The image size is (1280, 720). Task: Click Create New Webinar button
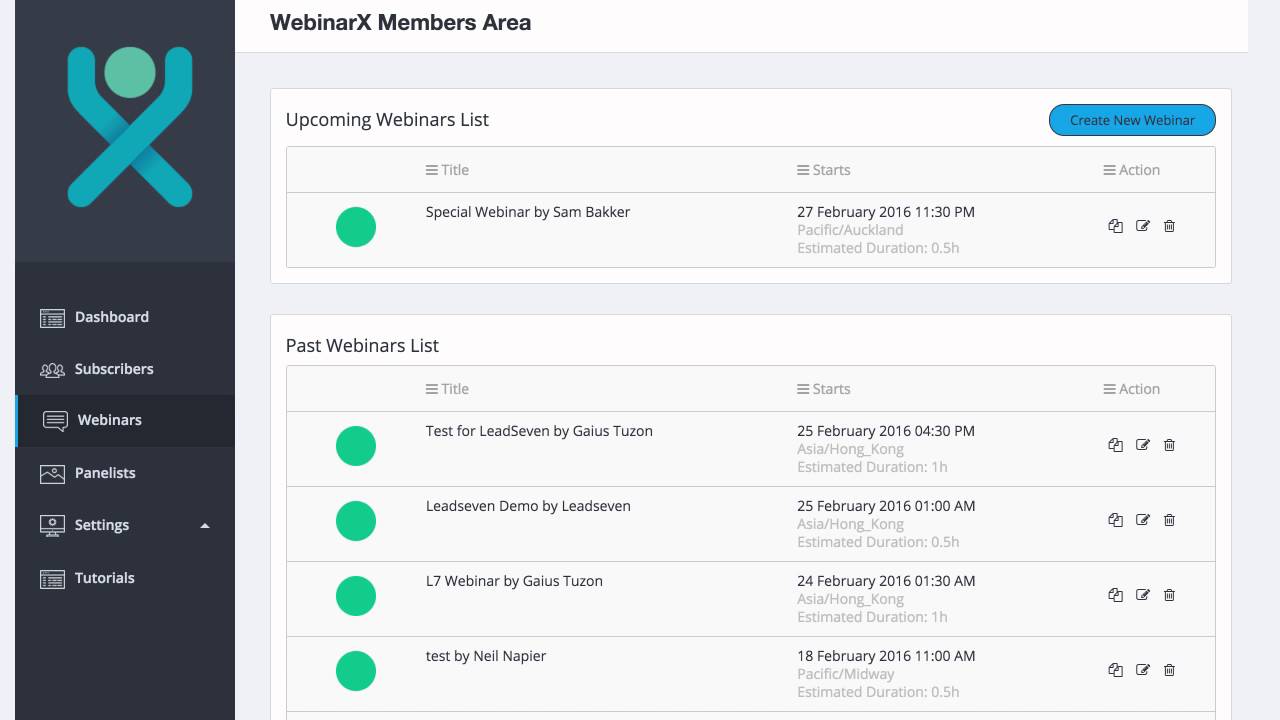1132,120
